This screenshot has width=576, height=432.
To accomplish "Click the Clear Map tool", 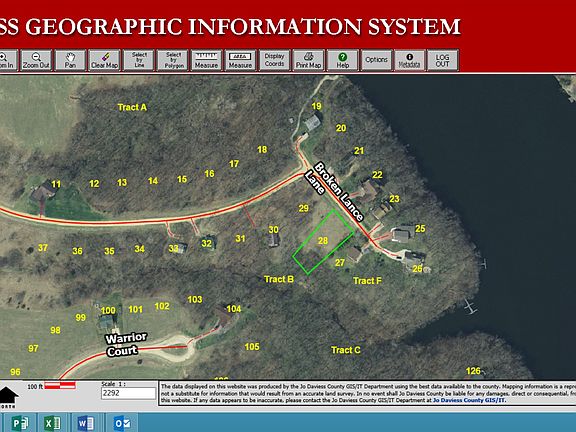I will pyautogui.click(x=104, y=60).
